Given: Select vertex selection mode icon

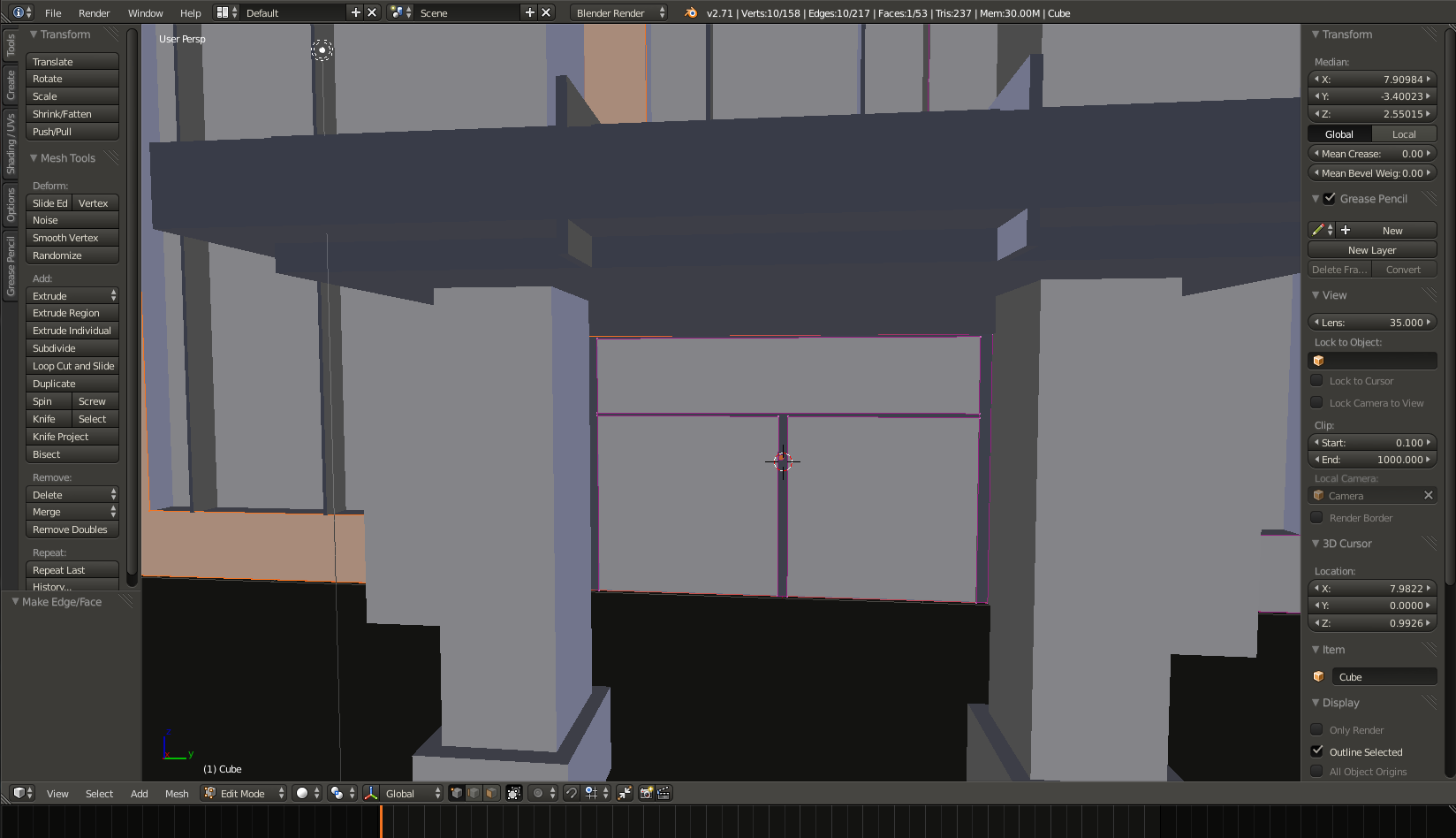Looking at the screenshot, I should [x=456, y=793].
